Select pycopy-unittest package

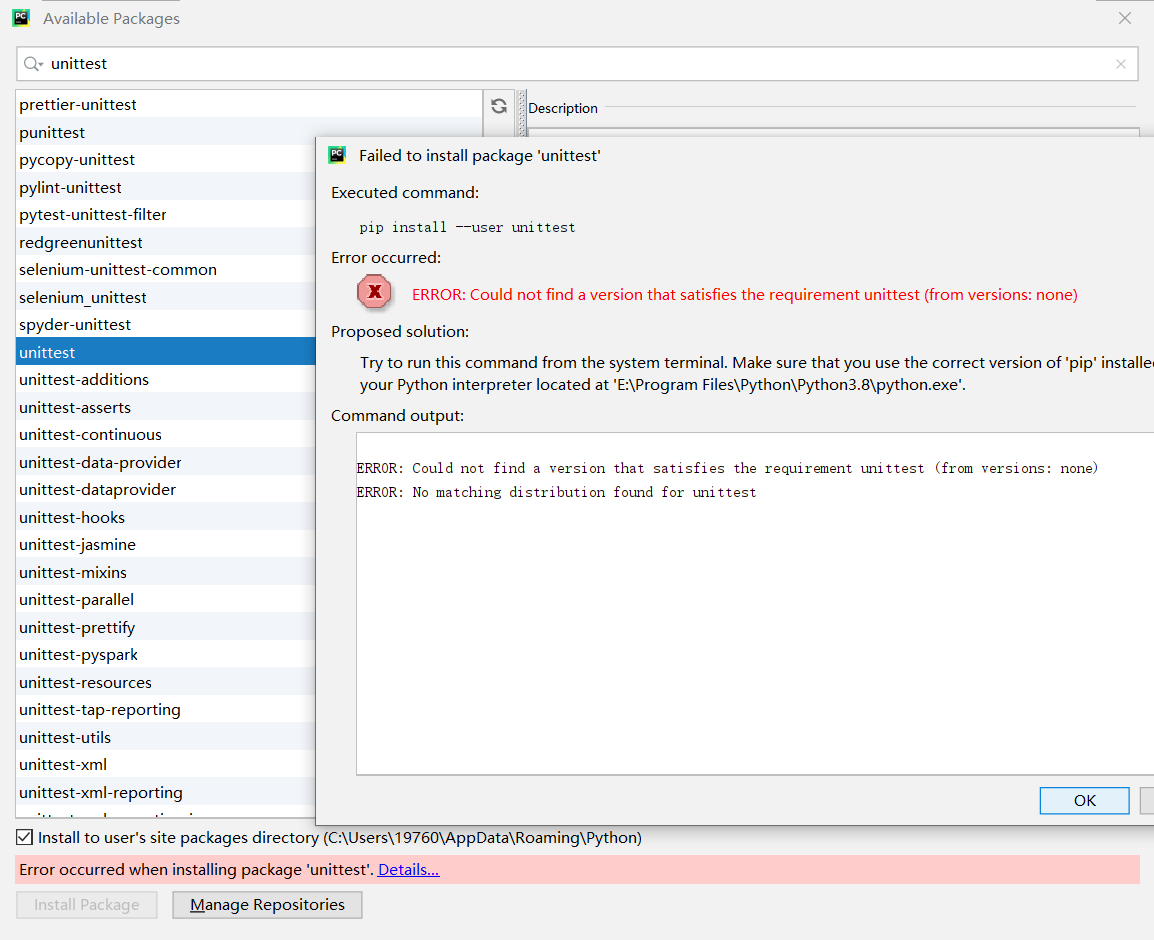[166, 160]
